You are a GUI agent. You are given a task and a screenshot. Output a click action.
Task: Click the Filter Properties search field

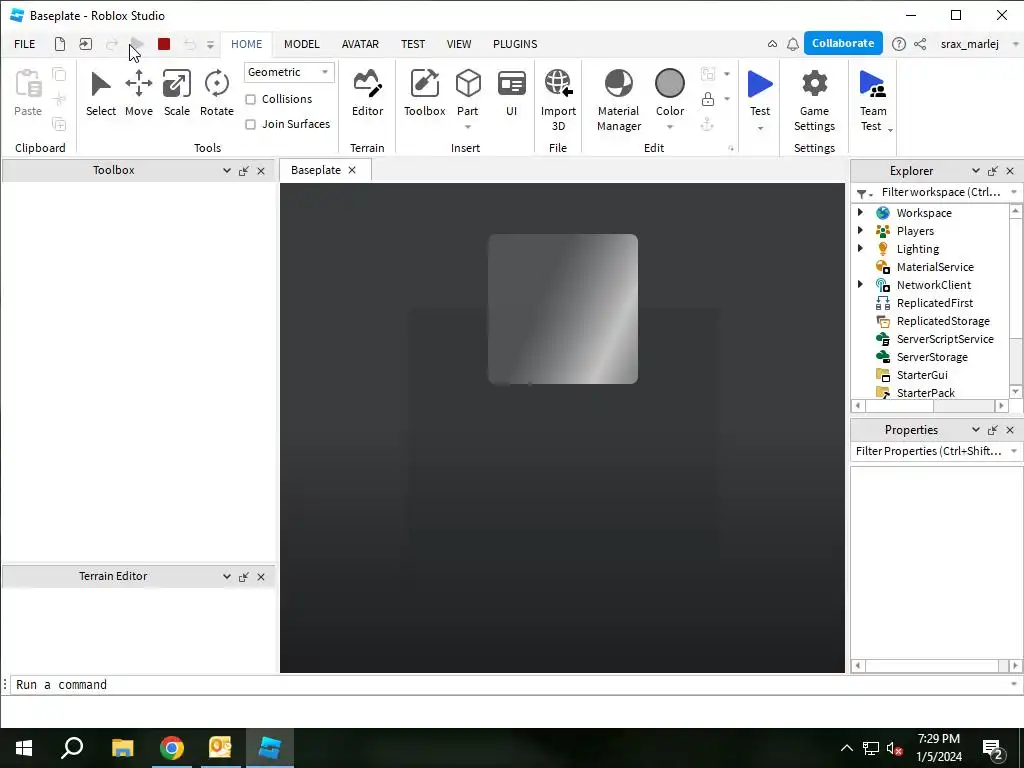tap(928, 451)
